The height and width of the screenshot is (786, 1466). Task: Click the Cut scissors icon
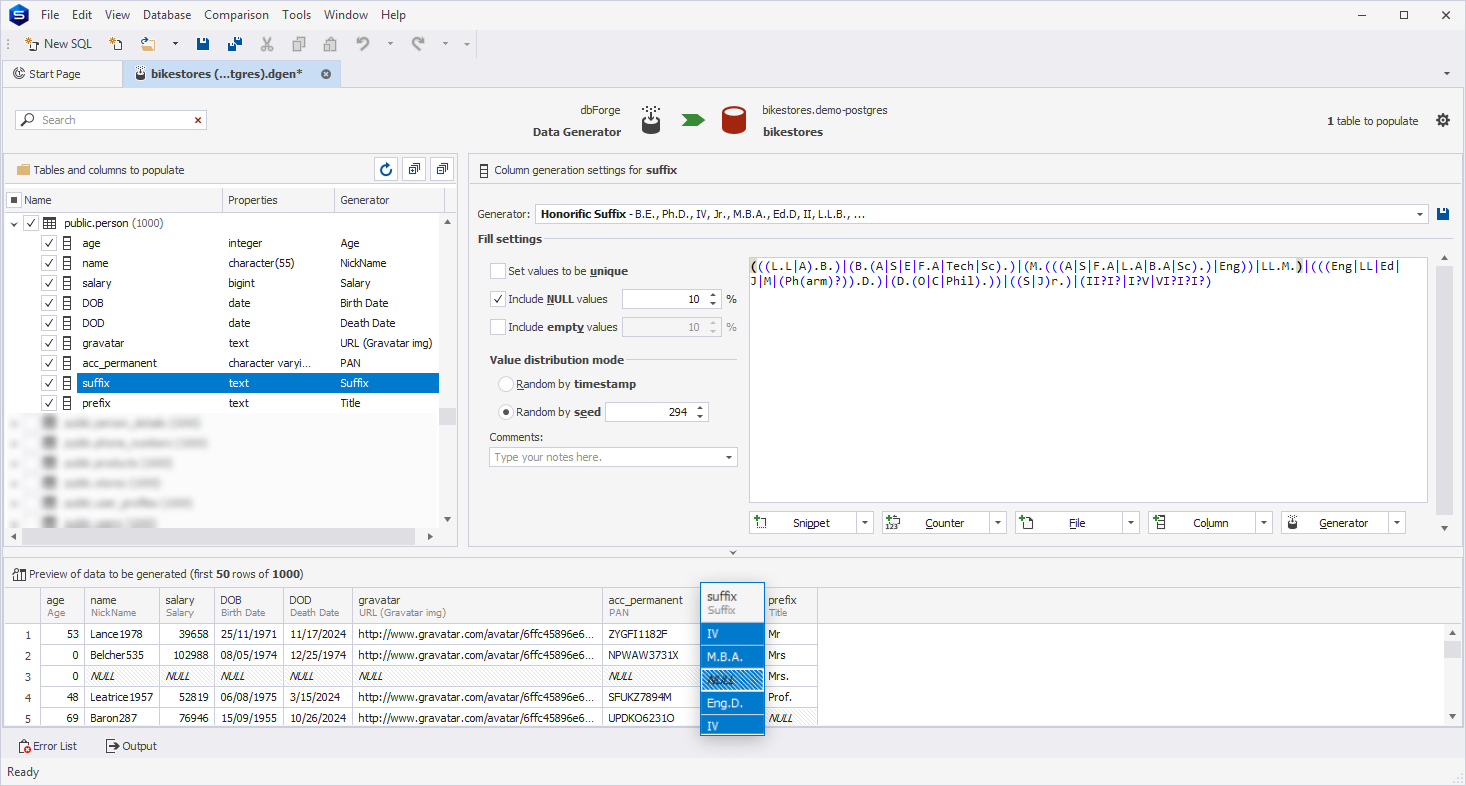pos(267,44)
